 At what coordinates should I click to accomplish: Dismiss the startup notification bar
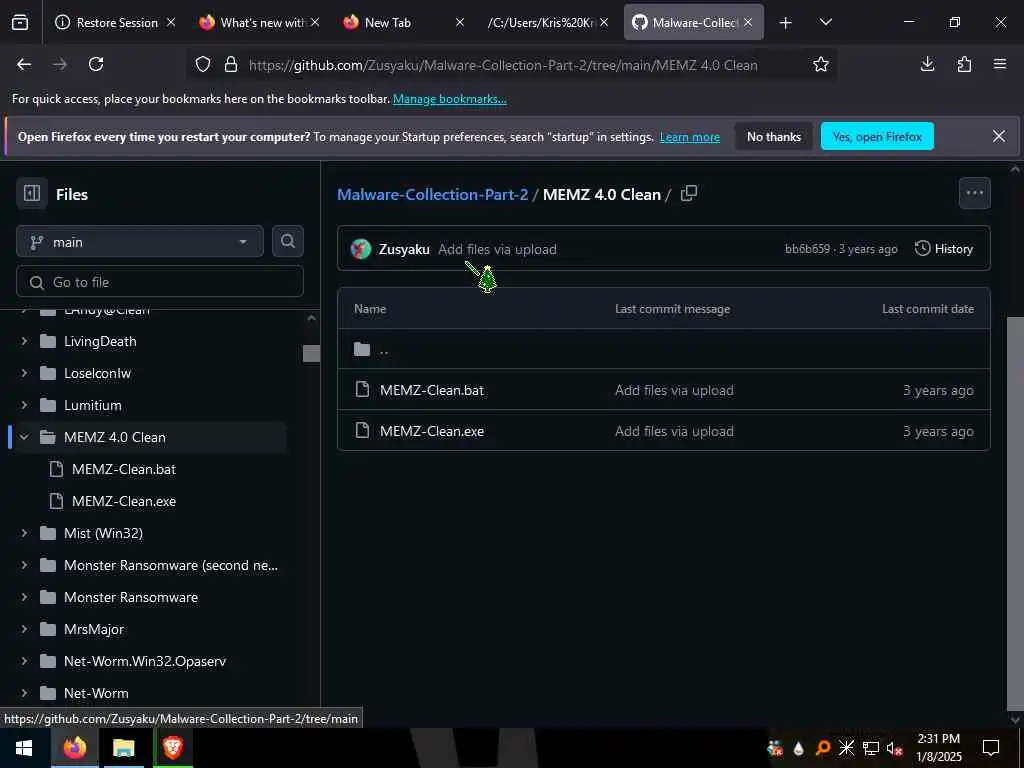point(999,136)
